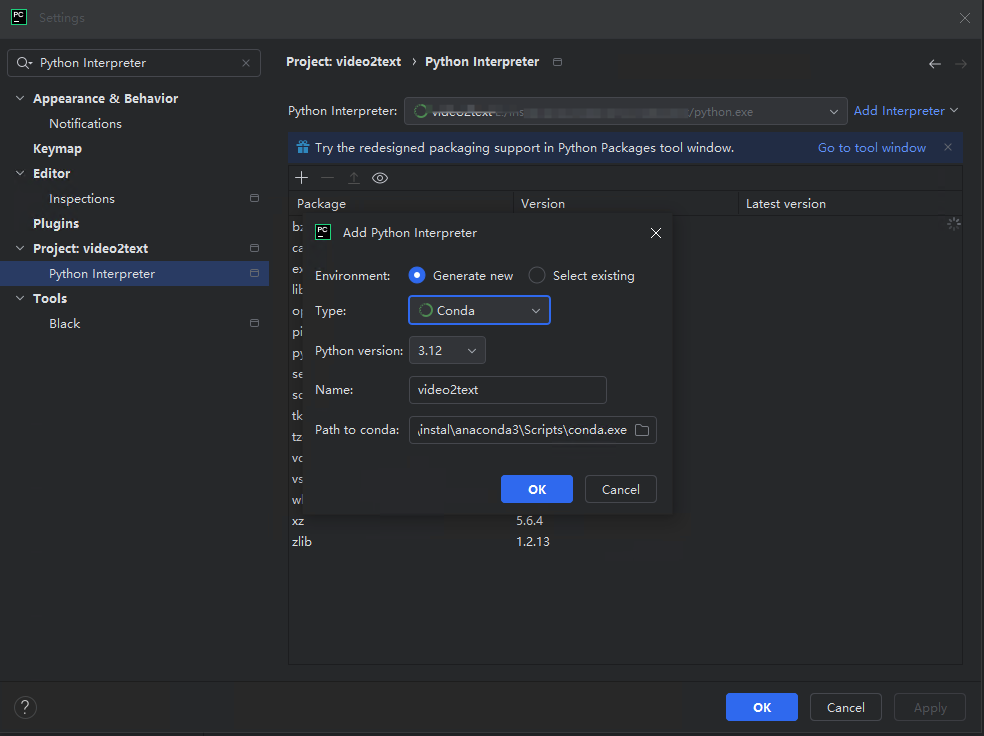
Task: Click the settings search field
Action: [134, 63]
